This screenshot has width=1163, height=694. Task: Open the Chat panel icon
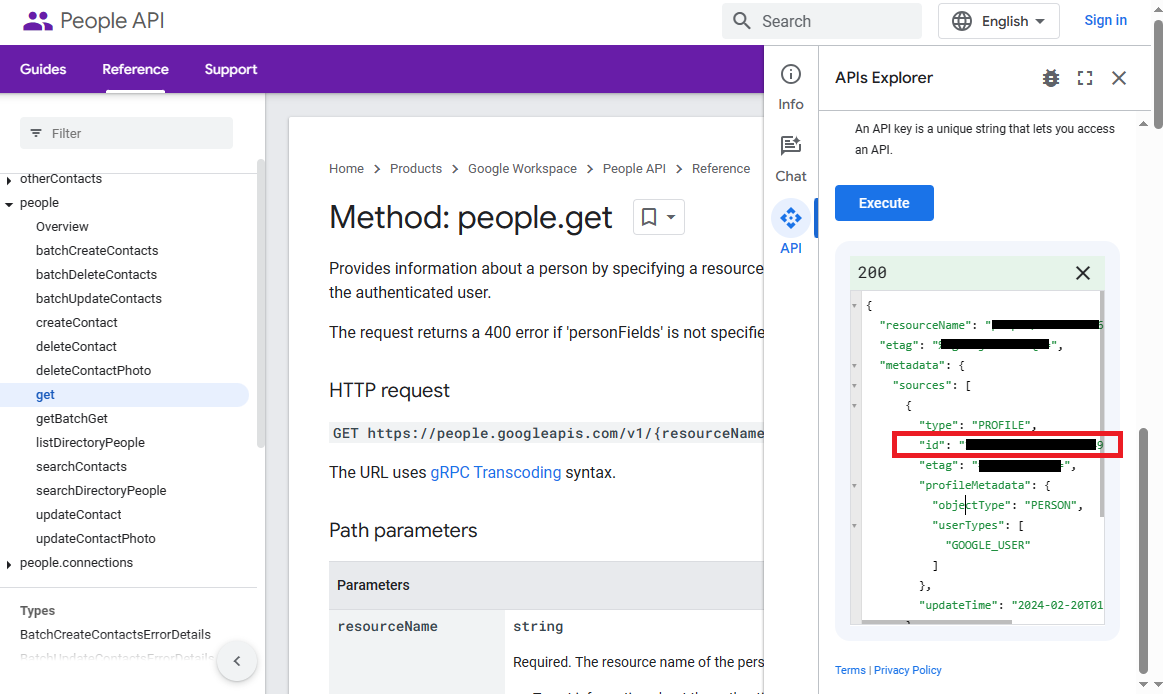(791, 145)
